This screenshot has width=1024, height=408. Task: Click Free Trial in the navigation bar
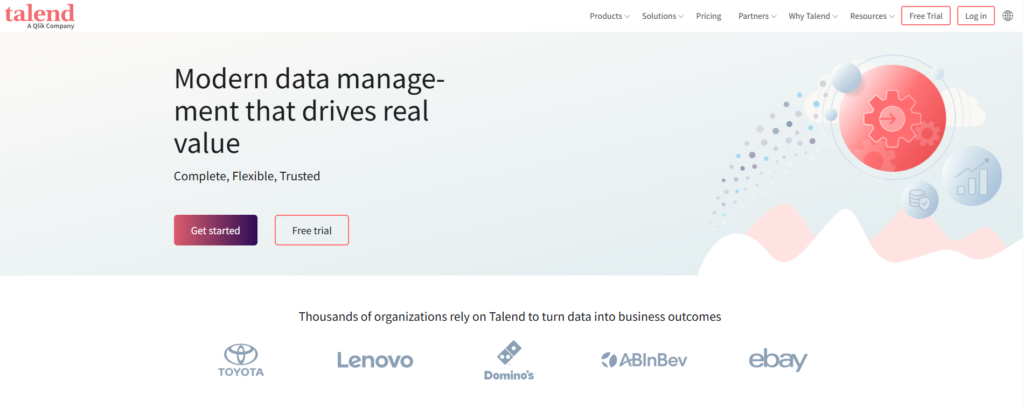[925, 16]
